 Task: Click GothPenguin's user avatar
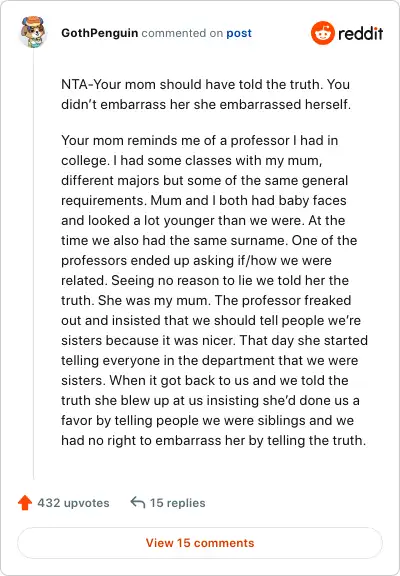coord(33,32)
